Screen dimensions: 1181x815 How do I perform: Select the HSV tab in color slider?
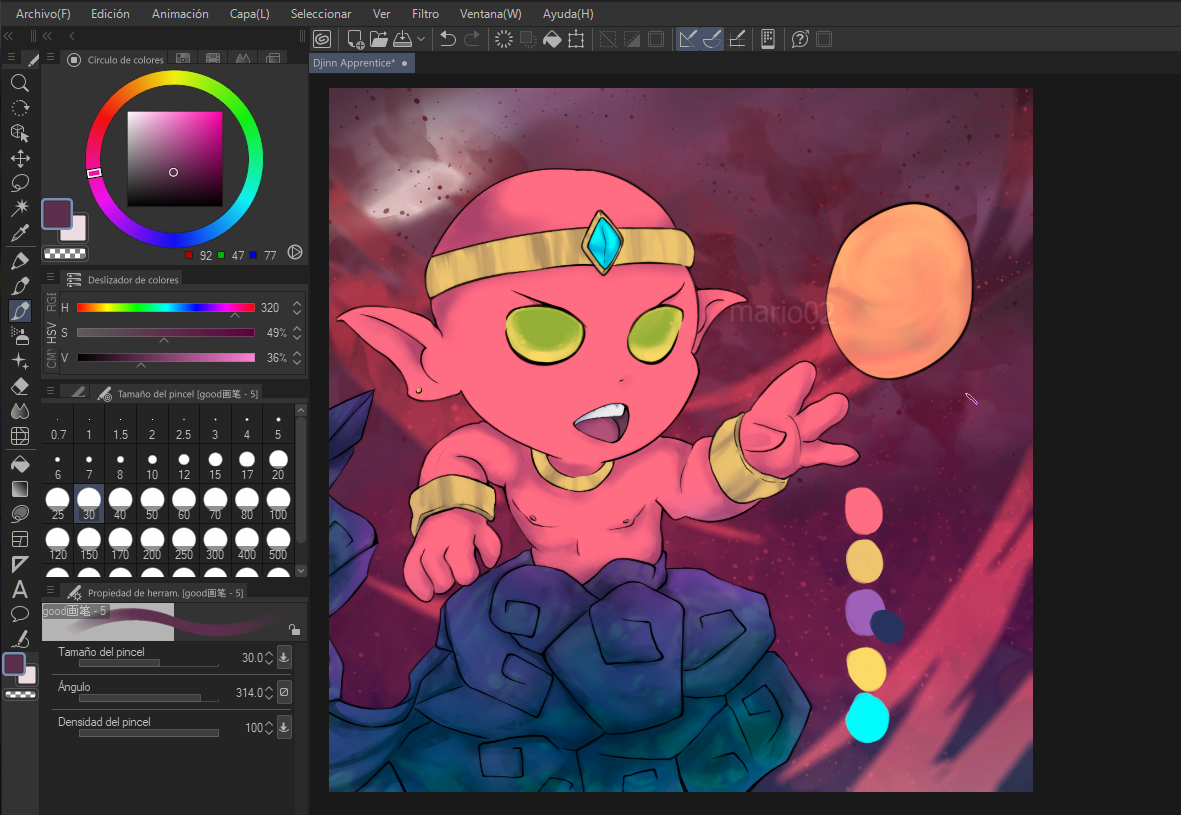click(x=51, y=332)
